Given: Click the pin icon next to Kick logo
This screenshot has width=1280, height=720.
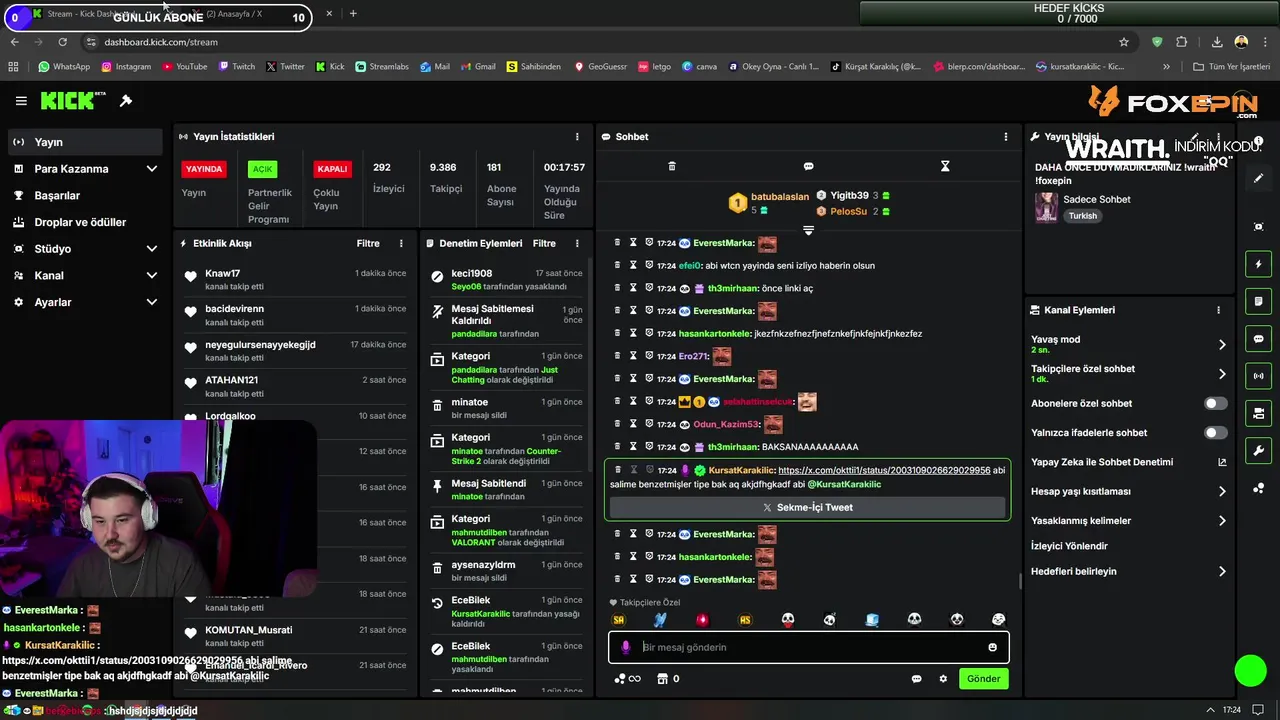Looking at the screenshot, I should coord(126,101).
